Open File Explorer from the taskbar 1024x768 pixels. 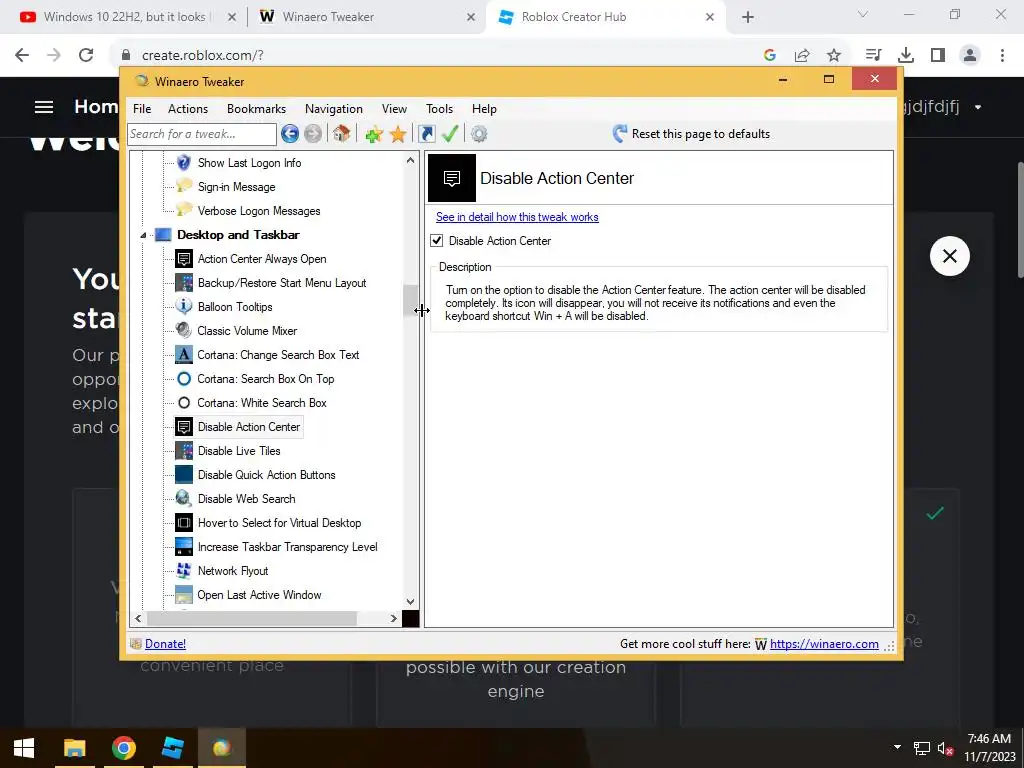pos(74,748)
